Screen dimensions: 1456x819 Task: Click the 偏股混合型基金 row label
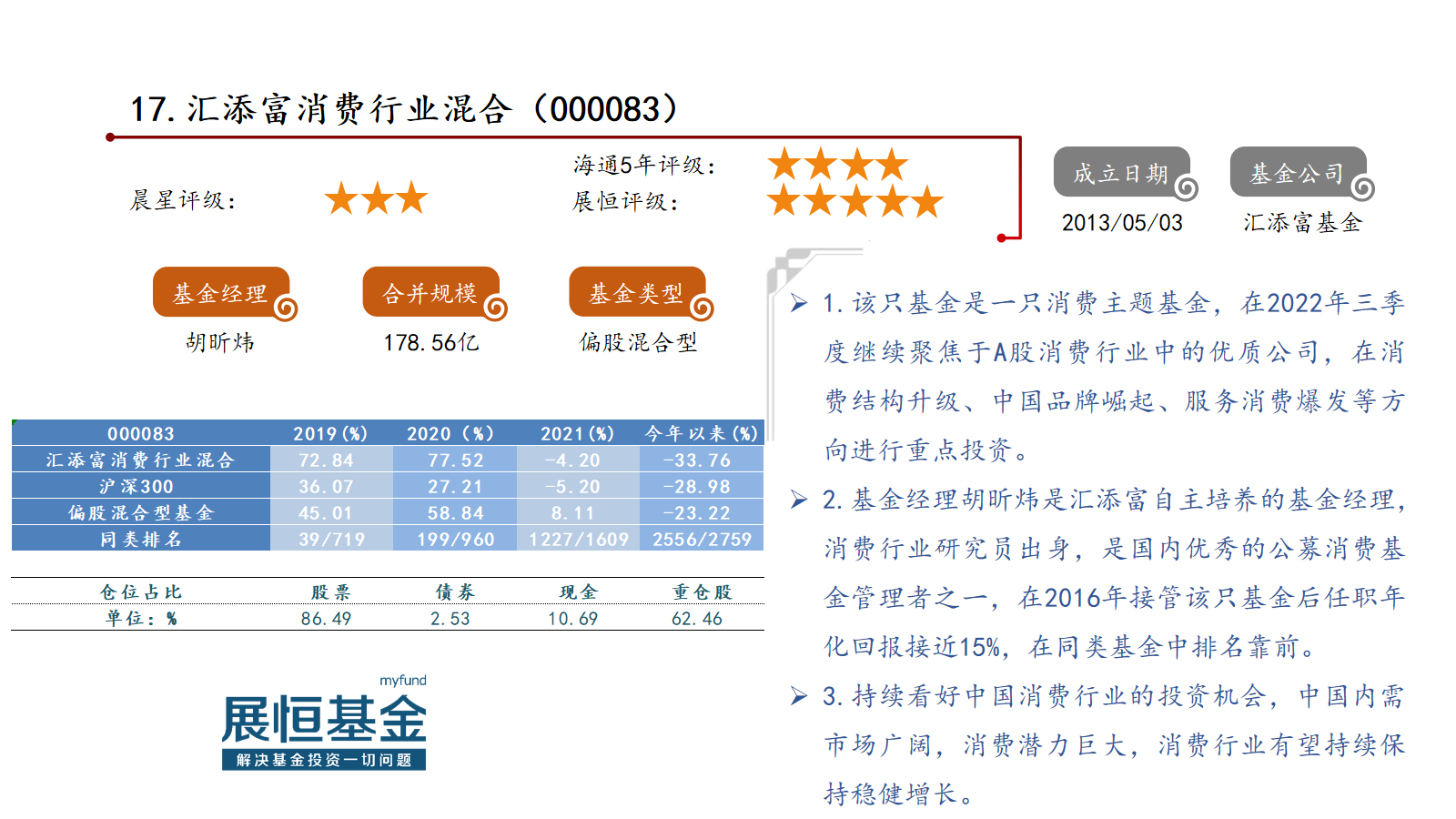click(141, 512)
